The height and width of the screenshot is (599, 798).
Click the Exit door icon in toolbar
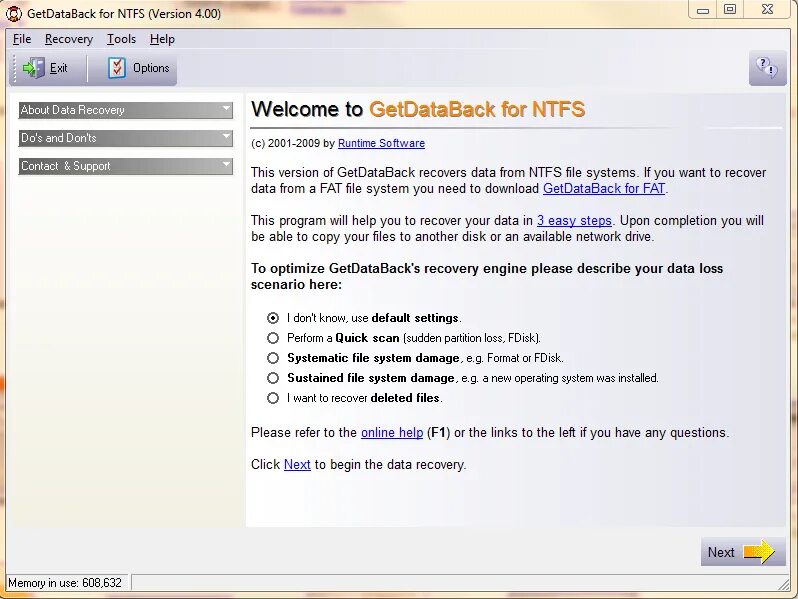coord(34,68)
